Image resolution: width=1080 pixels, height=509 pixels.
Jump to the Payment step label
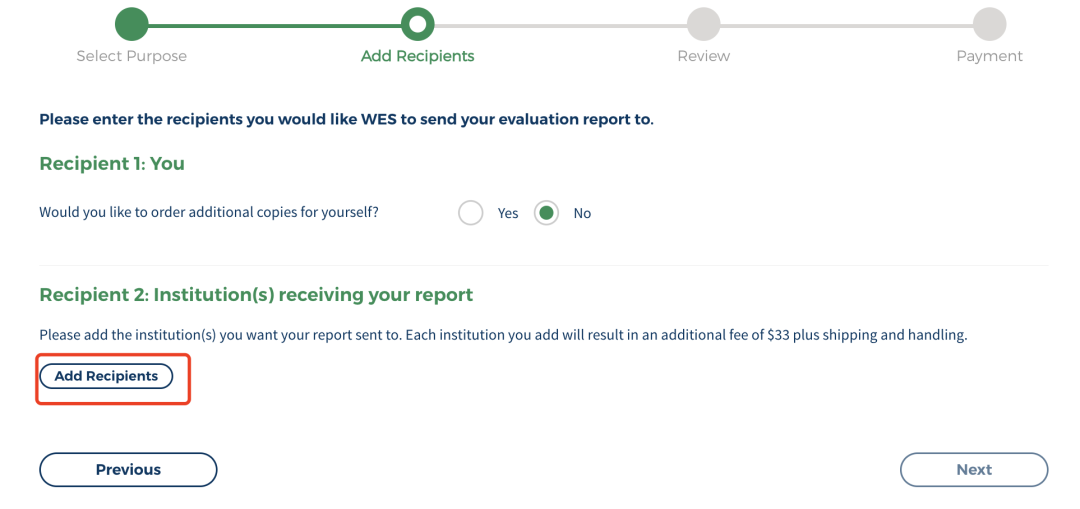[990, 56]
